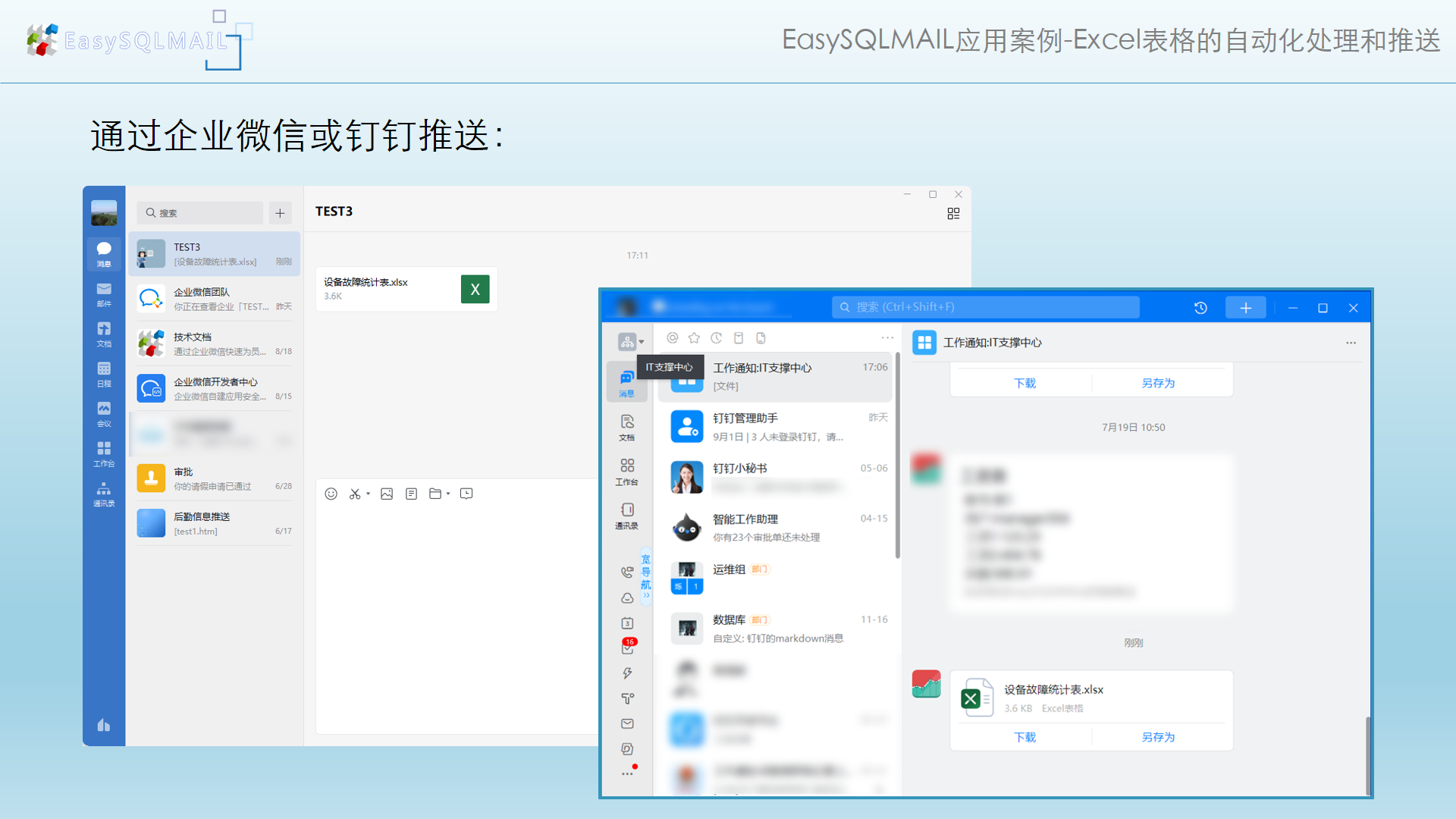The height and width of the screenshot is (819, 1456).
Task: Click the mail icon in DingTalk sidebar
Action: pyautogui.click(x=627, y=723)
